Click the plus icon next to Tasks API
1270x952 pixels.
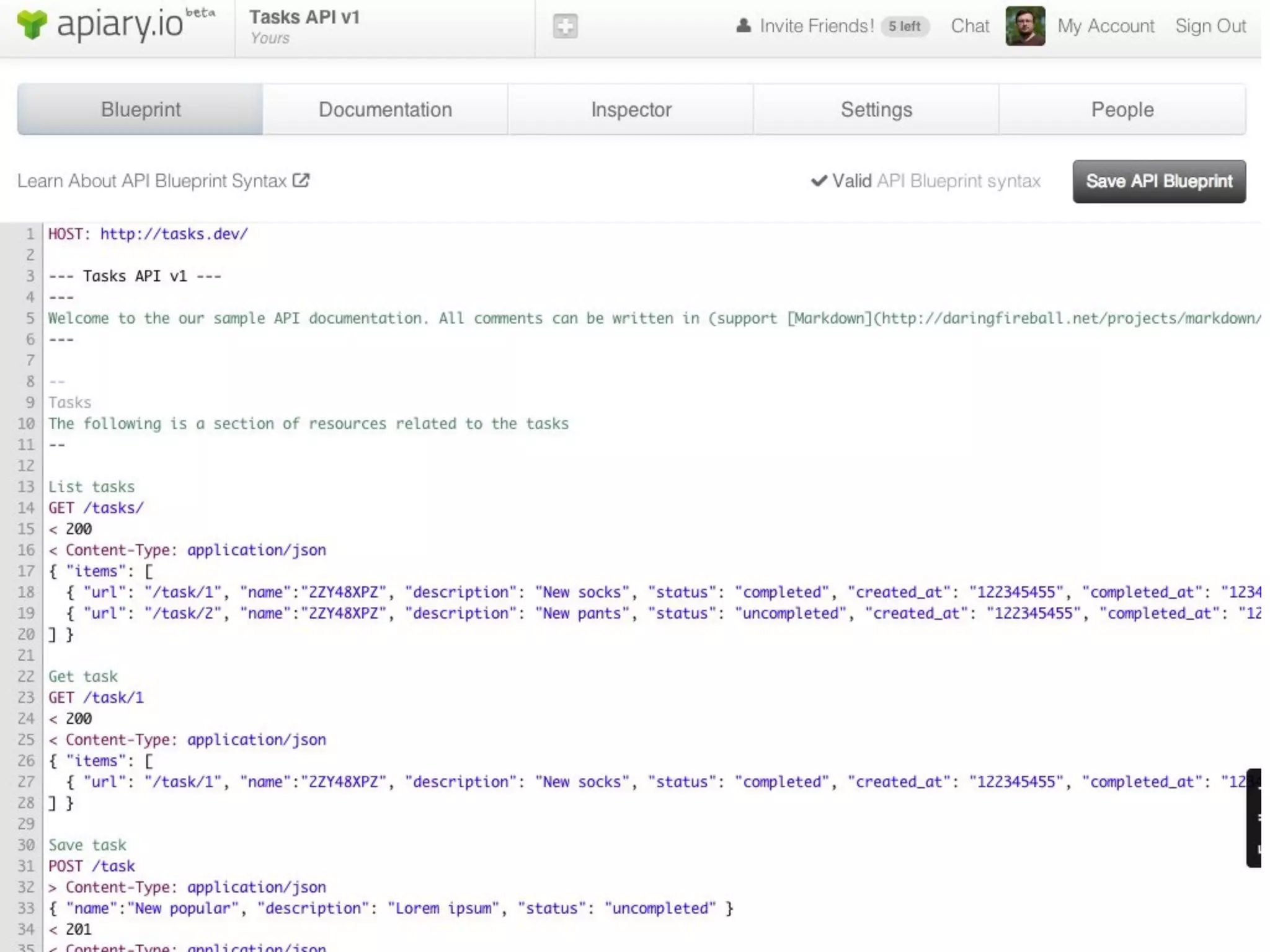(564, 26)
